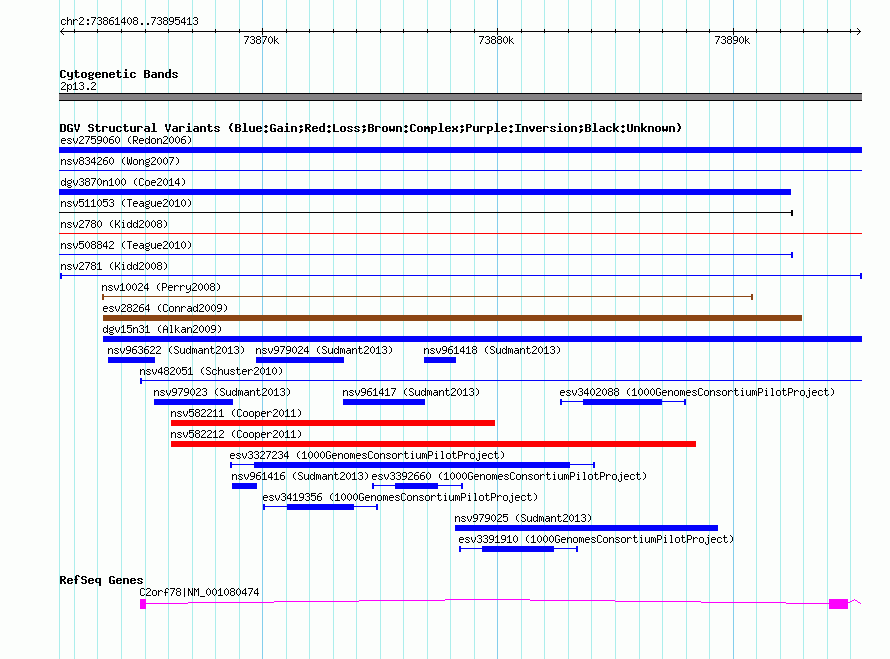
Task: Select the esv3402088 variant thick segment
Action: (622, 402)
